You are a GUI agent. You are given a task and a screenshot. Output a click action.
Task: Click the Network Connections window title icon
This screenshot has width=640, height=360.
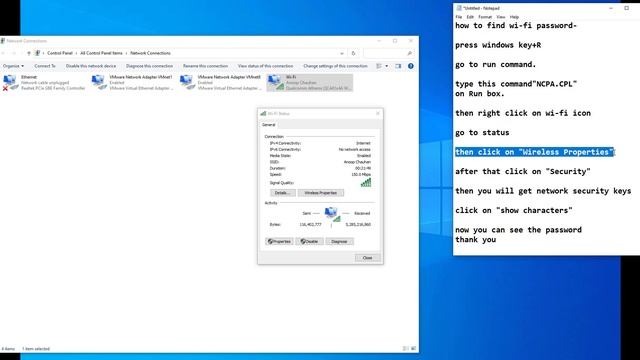pyautogui.click(x=3, y=41)
